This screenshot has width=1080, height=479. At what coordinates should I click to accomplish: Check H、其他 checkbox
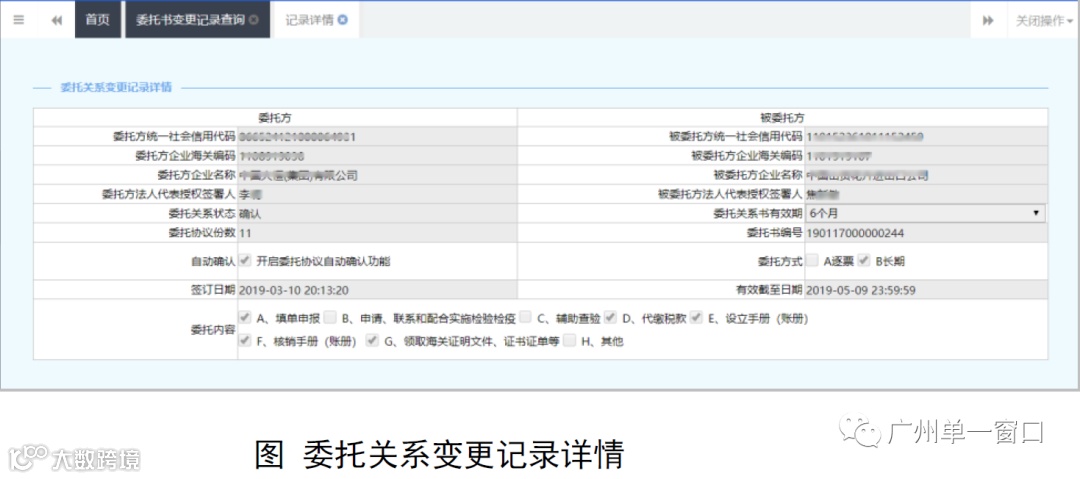[570, 340]
